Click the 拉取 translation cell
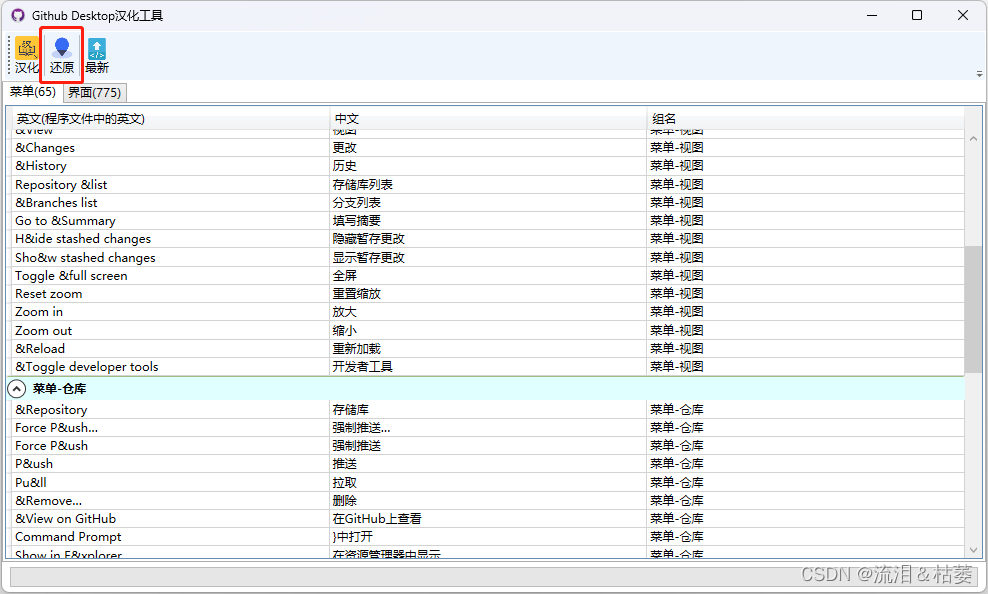Screen dimensions: 988x594 [488, 483]
